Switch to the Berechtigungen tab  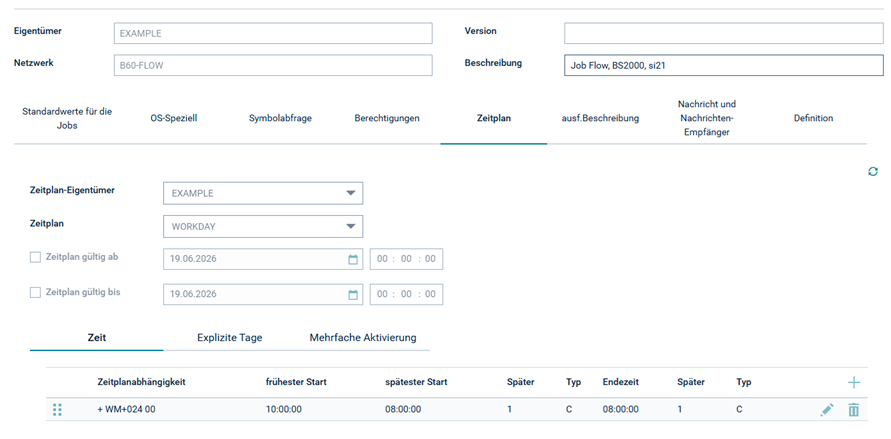click(387, 118)
